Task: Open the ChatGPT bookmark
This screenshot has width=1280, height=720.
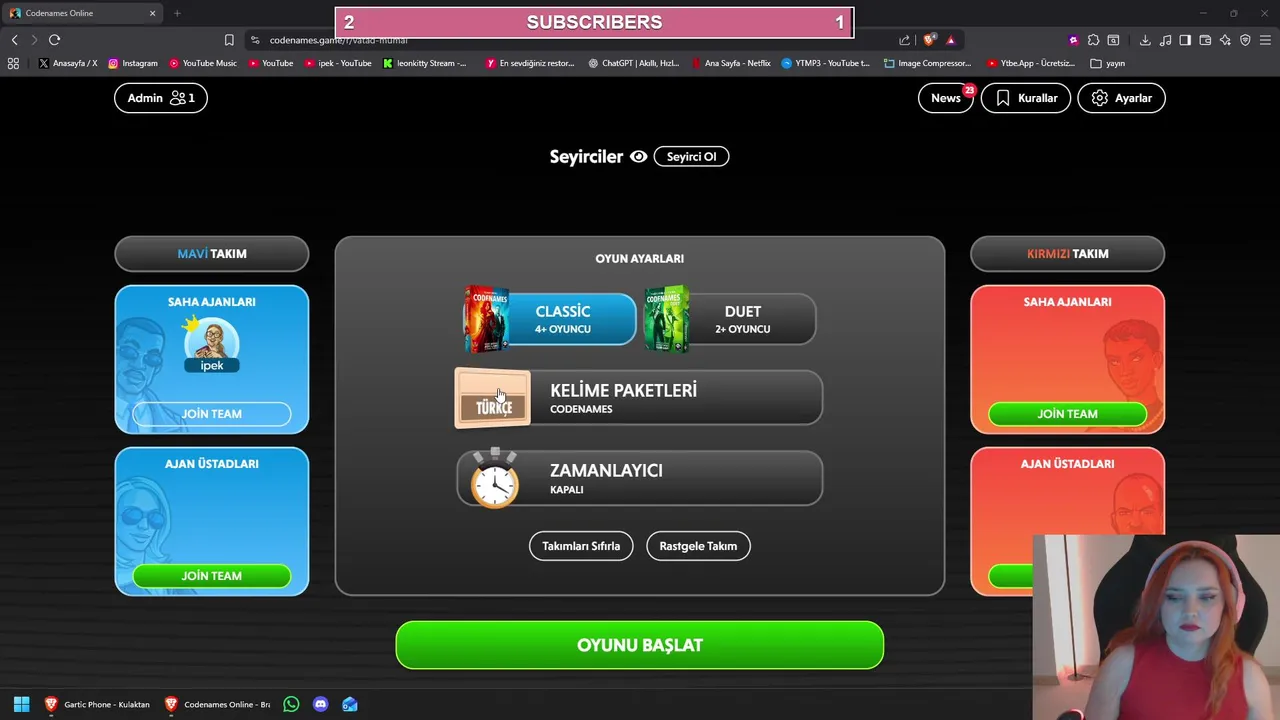Action: click(634, 63)
